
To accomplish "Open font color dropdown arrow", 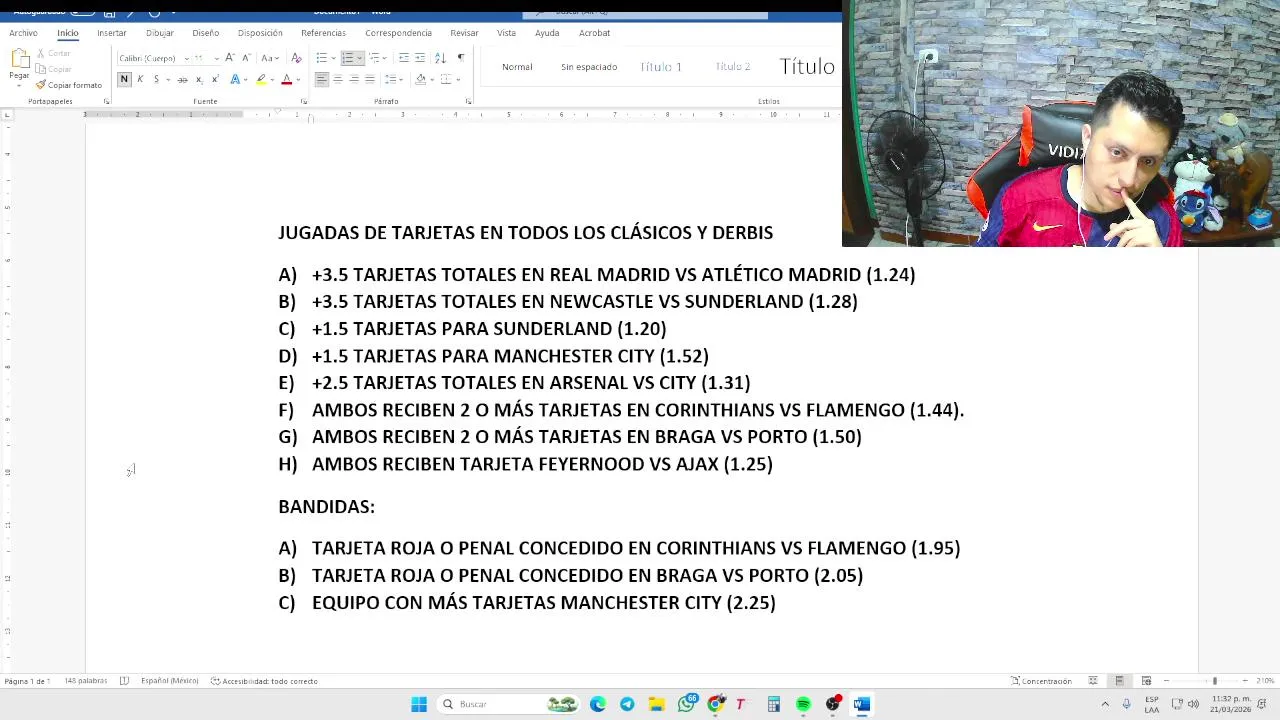I will tap(298, 79).
